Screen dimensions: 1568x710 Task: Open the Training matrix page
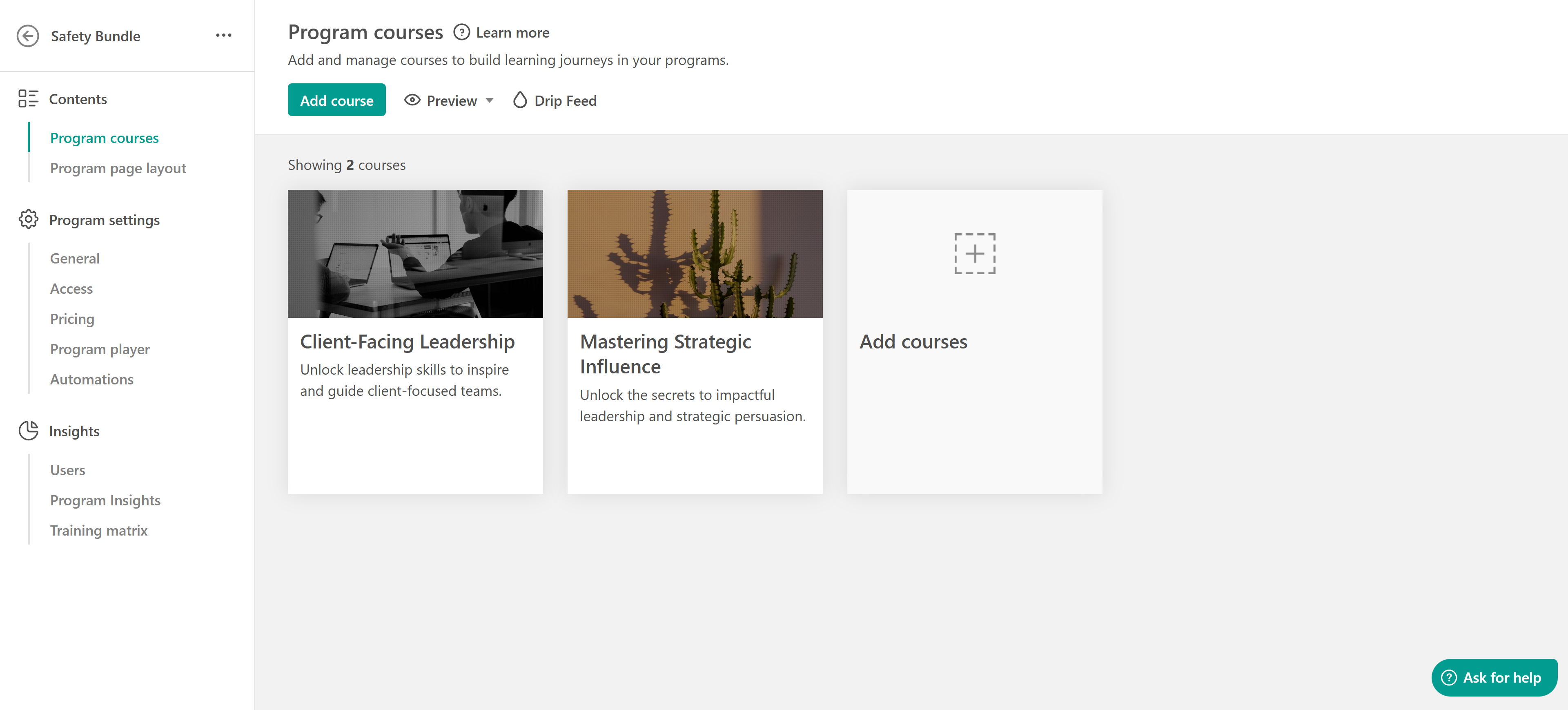pyautogui.click(x=98, y=530)
